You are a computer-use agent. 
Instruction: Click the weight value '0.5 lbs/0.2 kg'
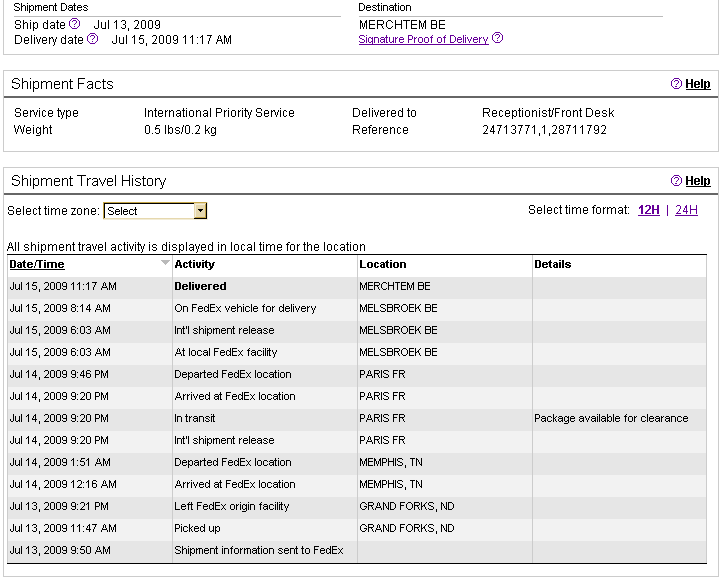(180, 130)
